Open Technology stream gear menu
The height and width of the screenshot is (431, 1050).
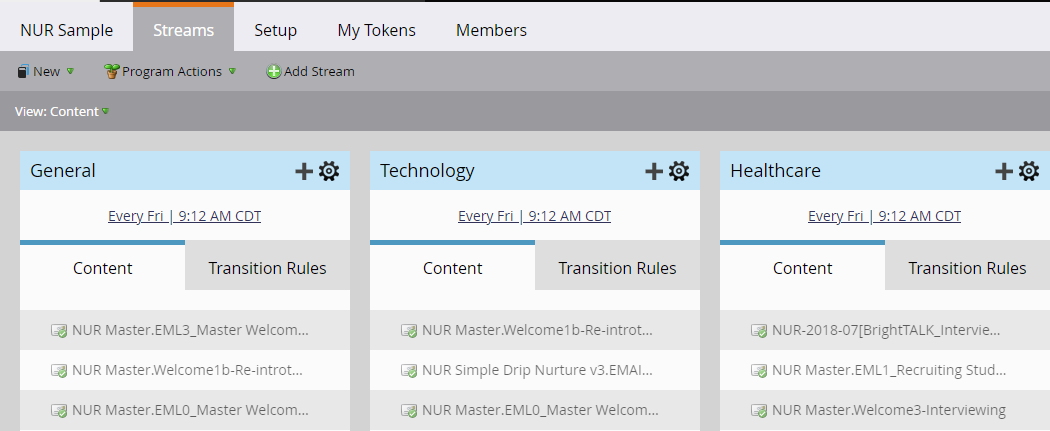pyautogui.click(x=679, y=171)
